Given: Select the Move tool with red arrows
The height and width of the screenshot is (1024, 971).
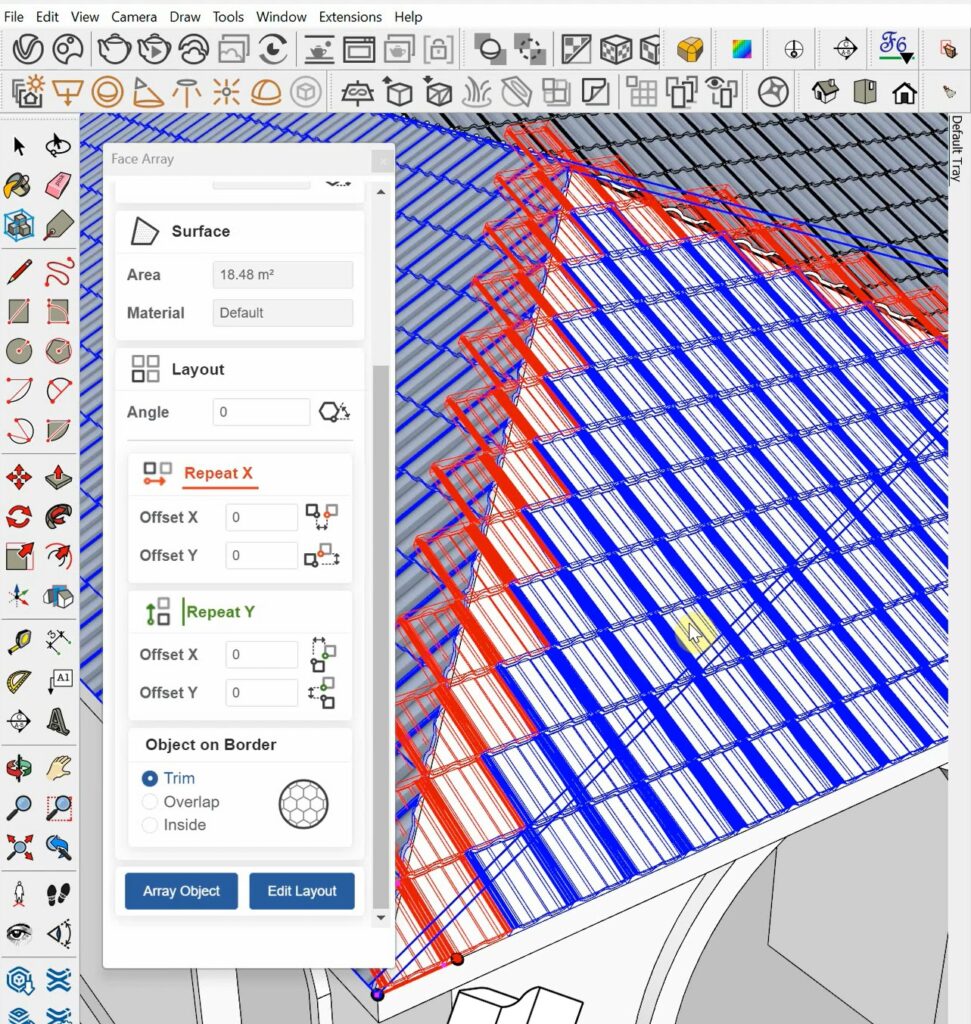Looking at the screenshot, I should pos(19,476).
